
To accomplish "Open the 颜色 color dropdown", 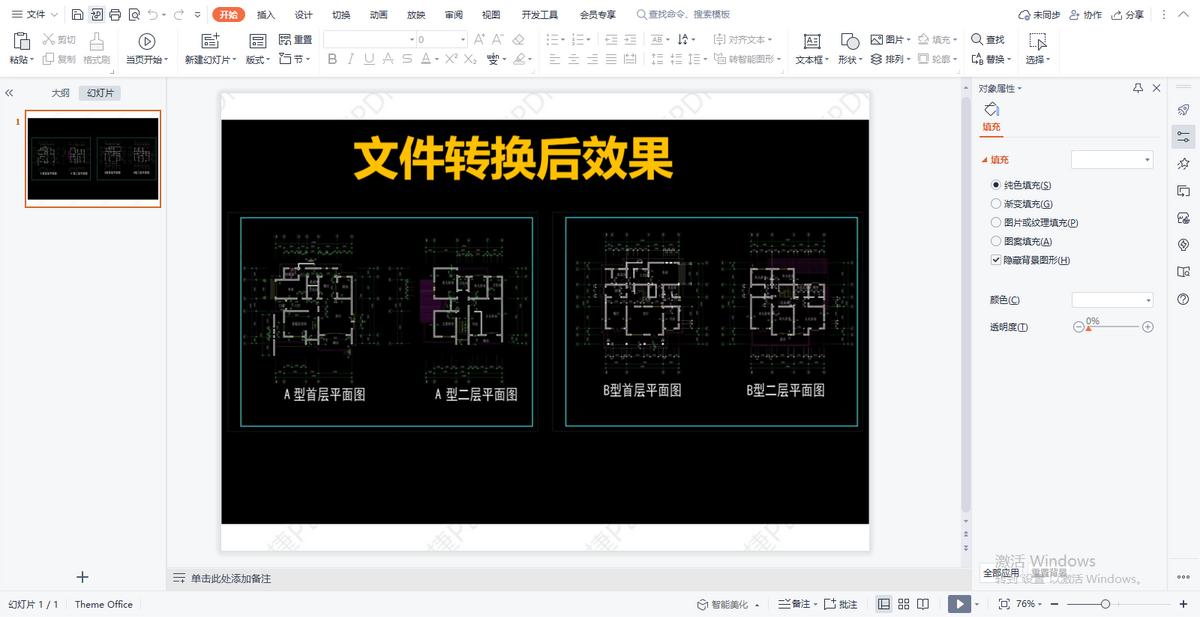I will [x=1111, y=299].
